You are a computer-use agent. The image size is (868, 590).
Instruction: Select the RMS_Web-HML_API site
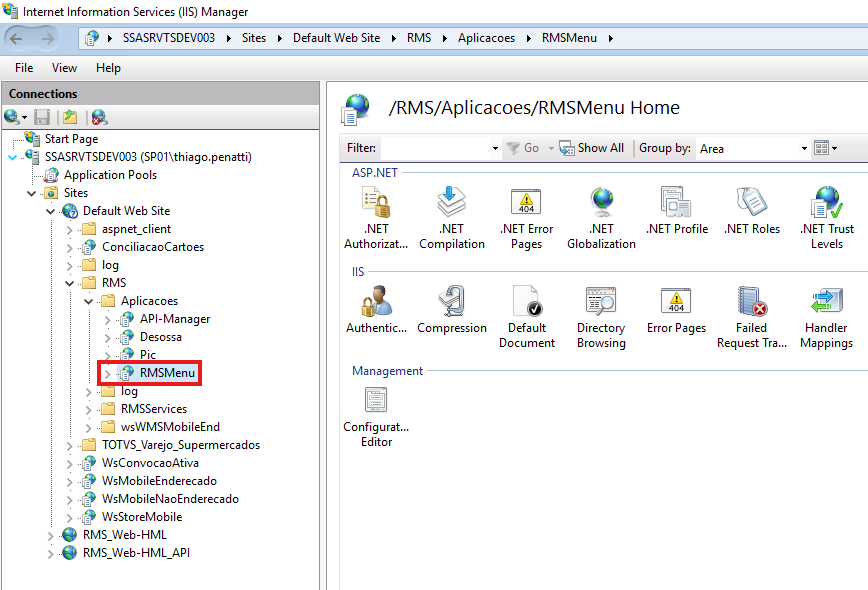pos(136,553)
